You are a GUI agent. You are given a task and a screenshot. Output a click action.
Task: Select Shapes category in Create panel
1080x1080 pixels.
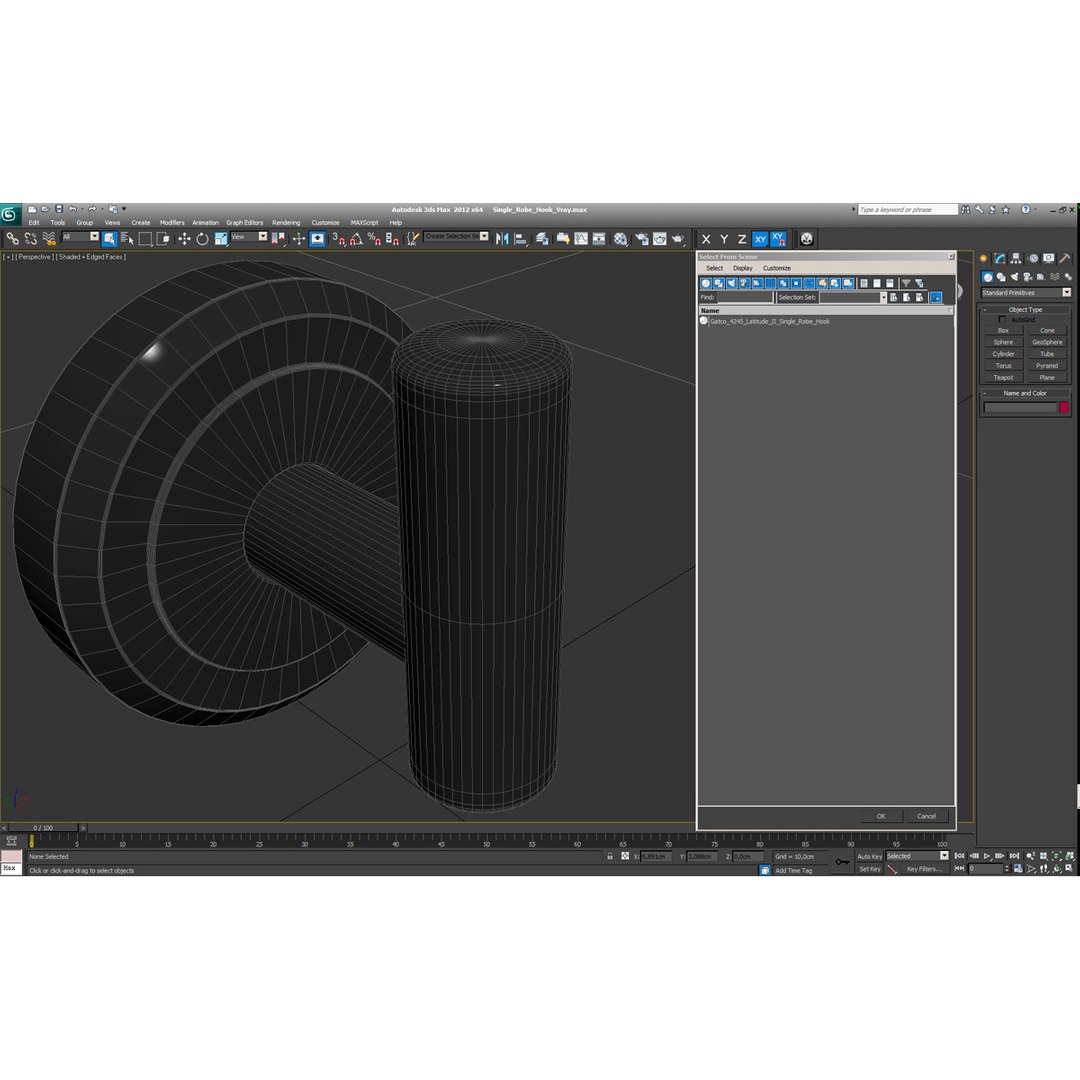coord(1001,277)
